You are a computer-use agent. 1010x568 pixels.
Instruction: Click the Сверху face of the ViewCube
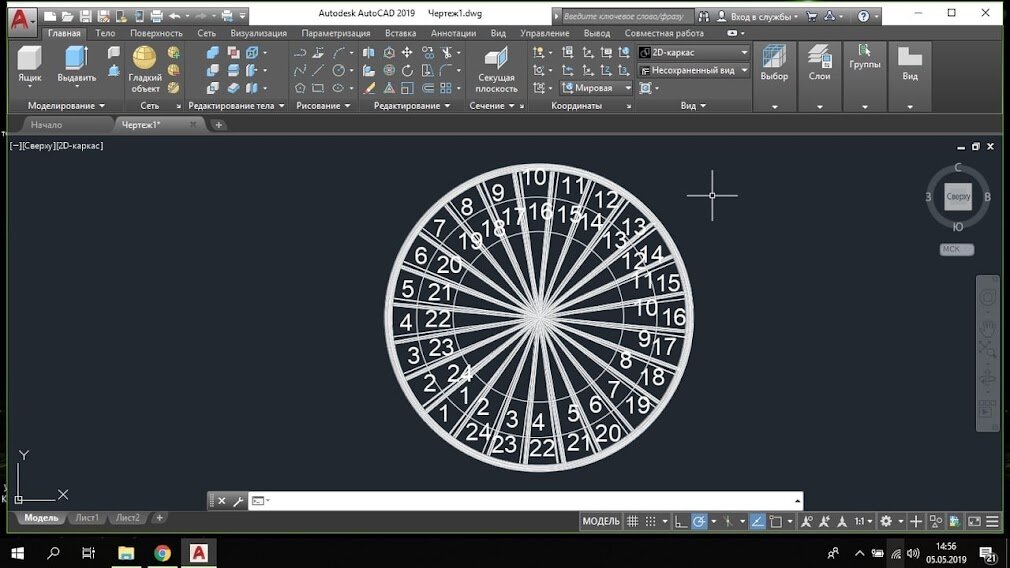pos(958,196)
